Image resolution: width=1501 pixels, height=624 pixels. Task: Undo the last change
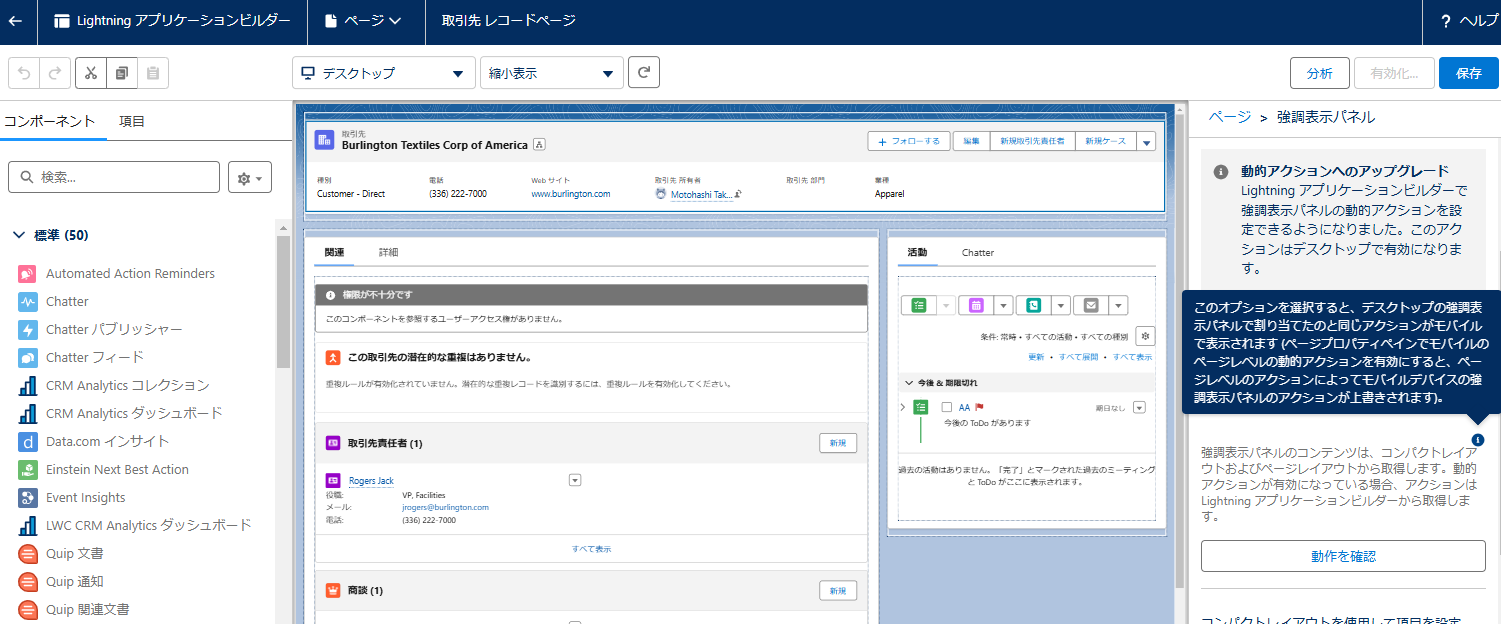(x=24, y=73)
